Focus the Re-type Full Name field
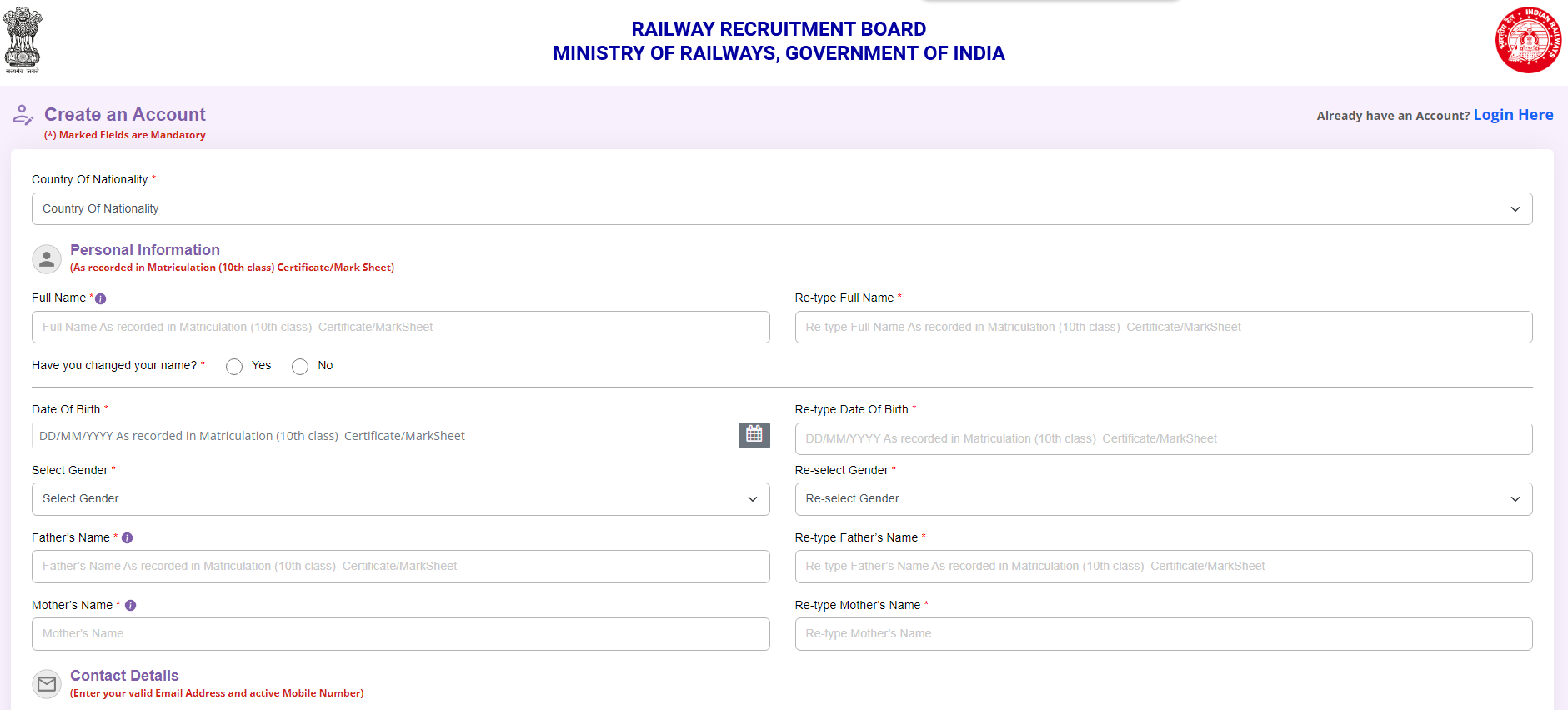Viewport: 1568px width, 710px height. pyautogui.click(x=1163, y=327)
